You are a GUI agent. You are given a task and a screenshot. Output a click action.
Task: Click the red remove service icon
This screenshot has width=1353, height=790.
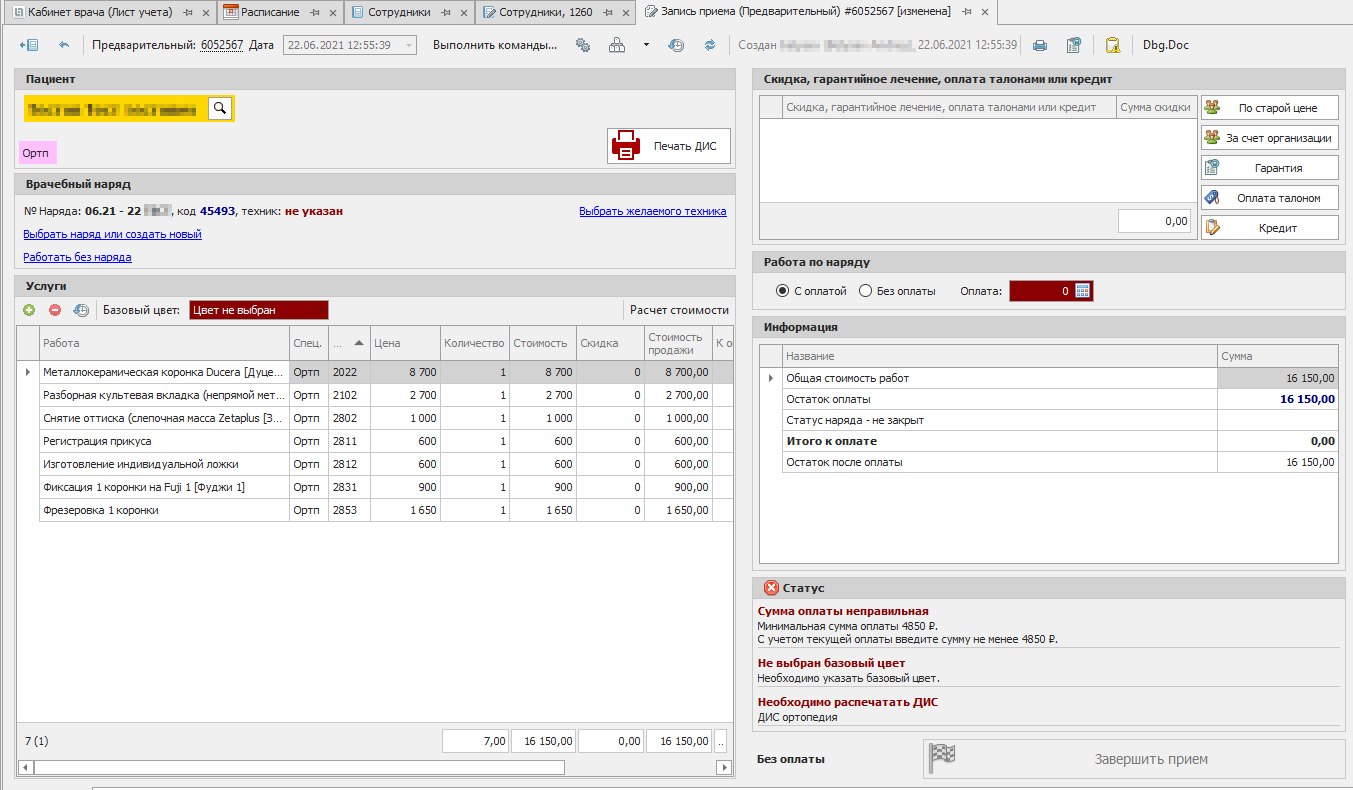55,310
